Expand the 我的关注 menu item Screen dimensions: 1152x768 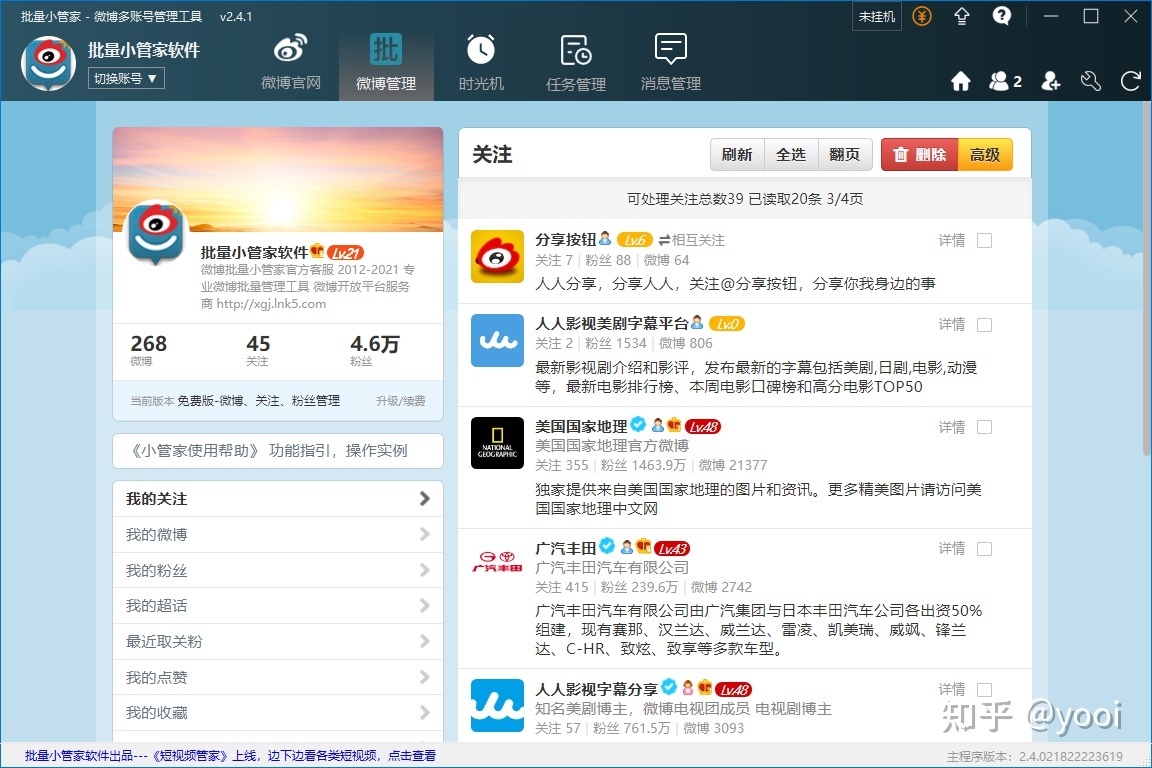coord(278,499)
